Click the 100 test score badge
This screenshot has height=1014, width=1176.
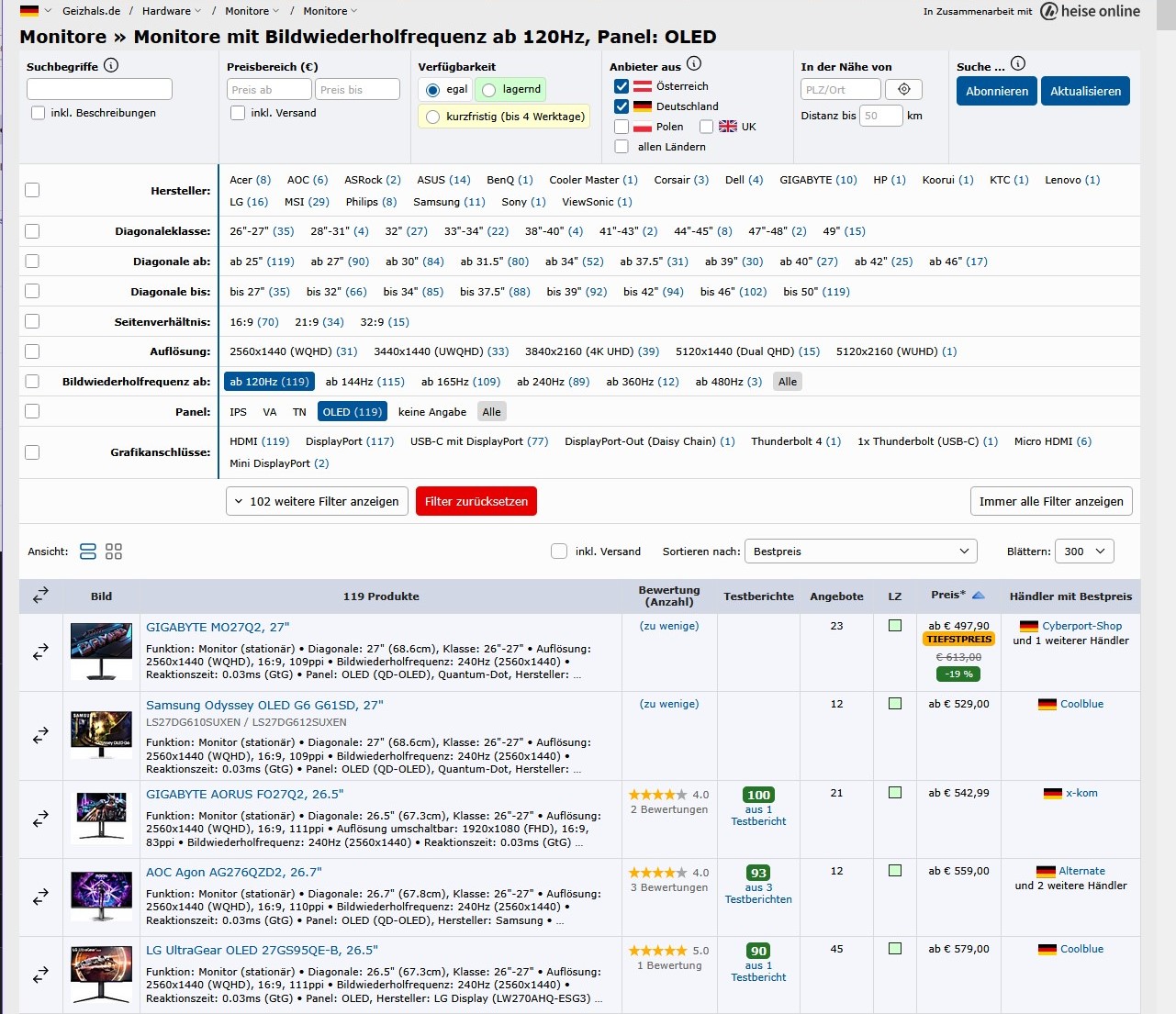click(758, 795)
